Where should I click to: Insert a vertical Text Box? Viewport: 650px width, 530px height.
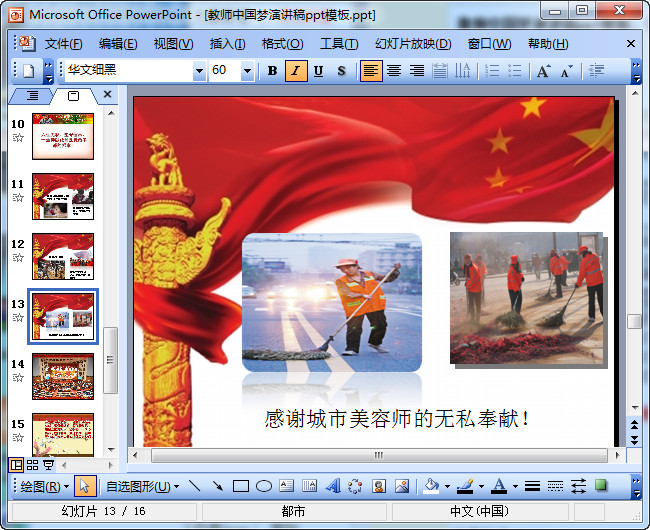(x=310, y=486)
